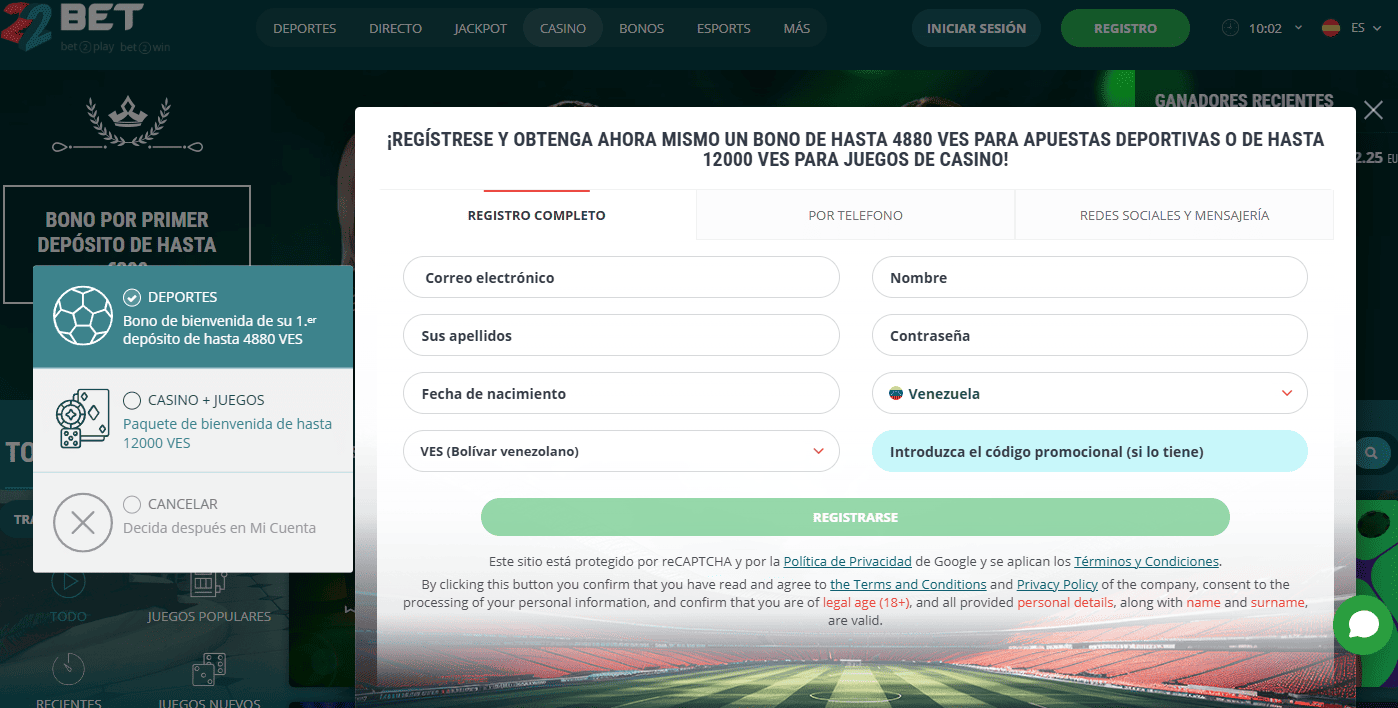
Task: Click the REGISTRARSE submit button
Action: click(855, 517)
